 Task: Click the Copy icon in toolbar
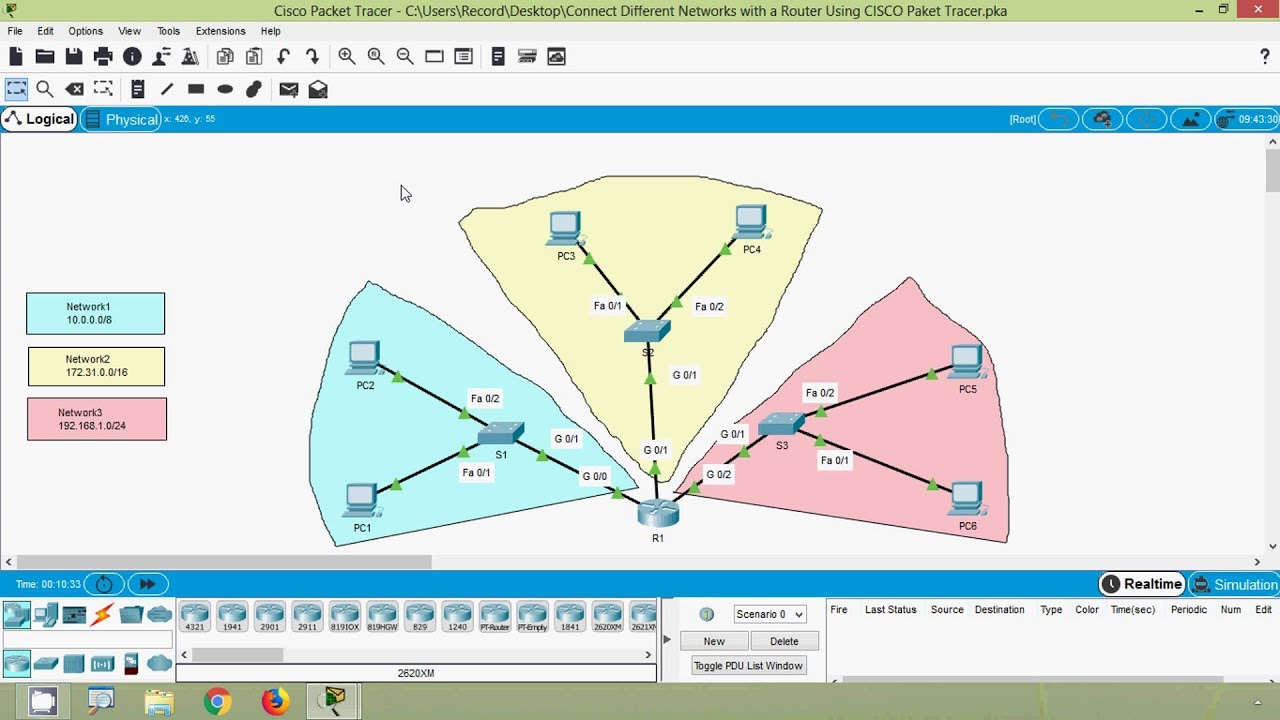[225, 57]
